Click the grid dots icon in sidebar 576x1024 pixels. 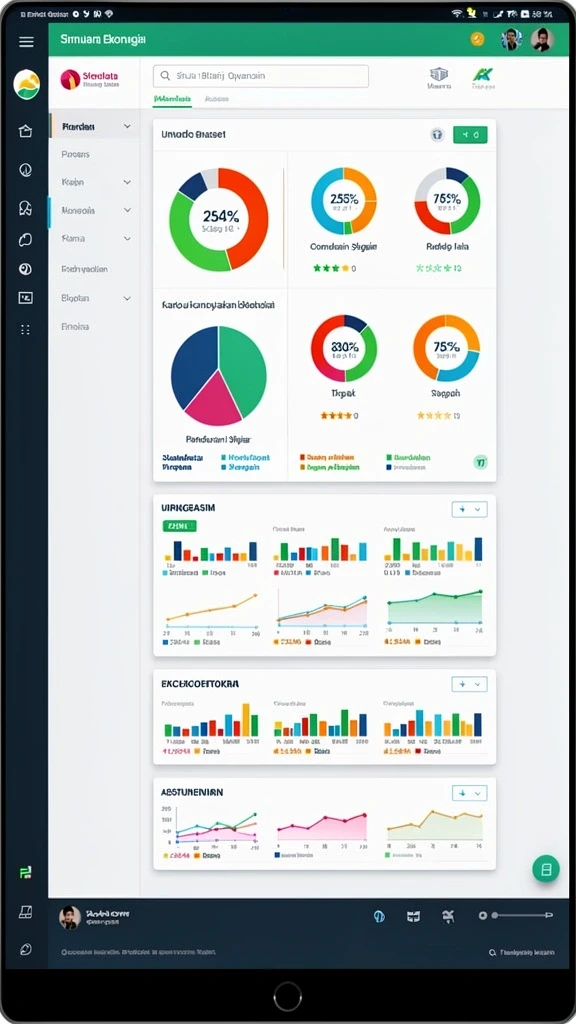pyautogui.click(x=25, y=329)
